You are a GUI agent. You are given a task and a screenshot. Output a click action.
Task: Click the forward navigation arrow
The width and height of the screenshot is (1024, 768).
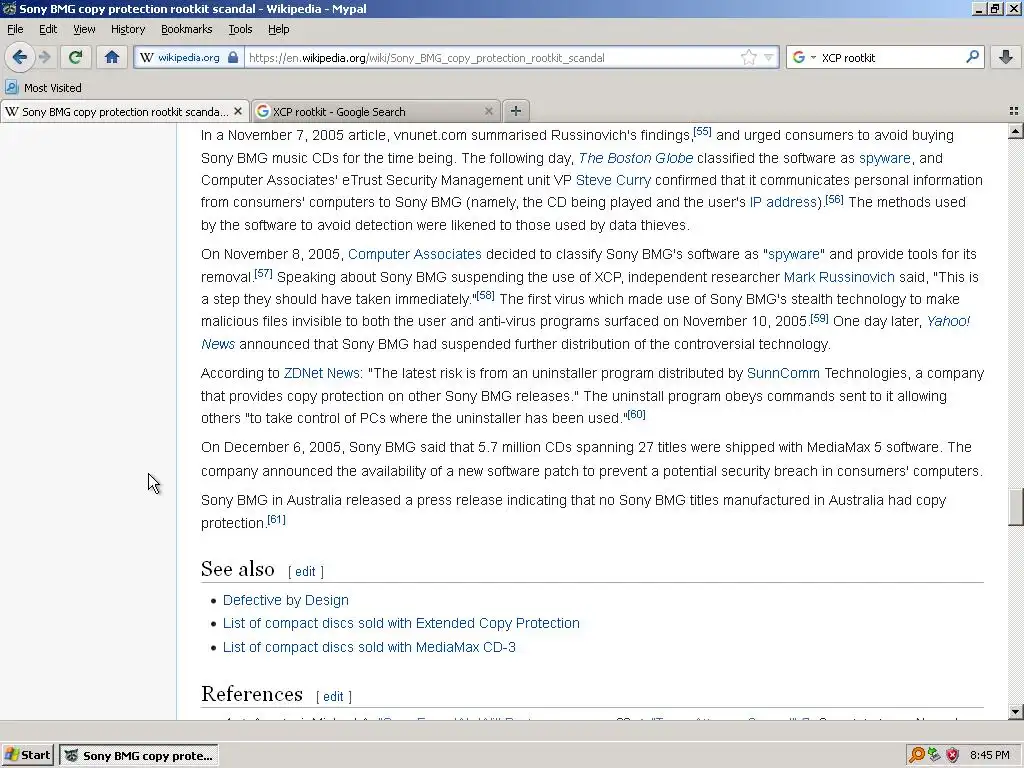pos(44,57)
